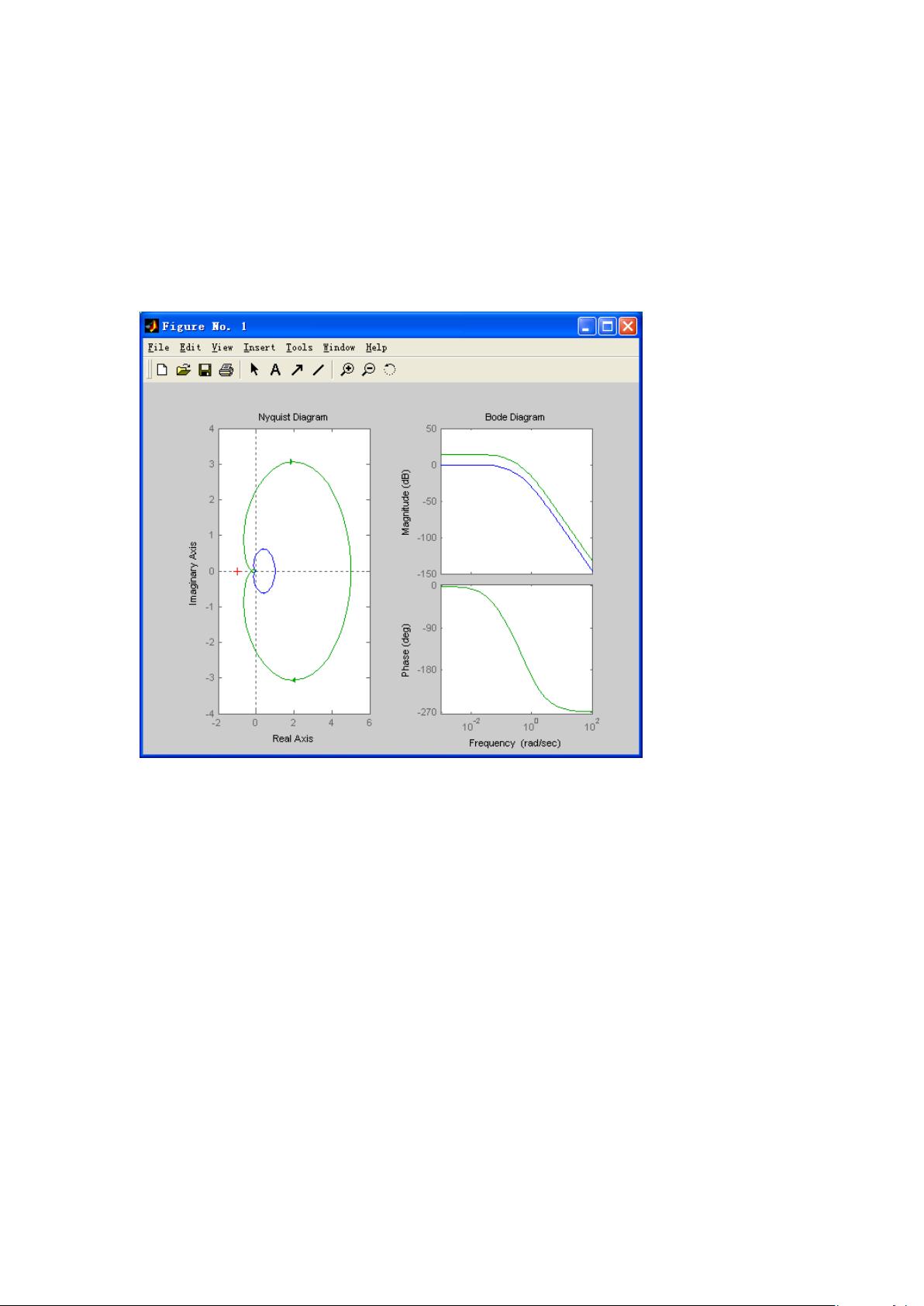
Task: Open the Insert menu
Action: click(259, 348)
